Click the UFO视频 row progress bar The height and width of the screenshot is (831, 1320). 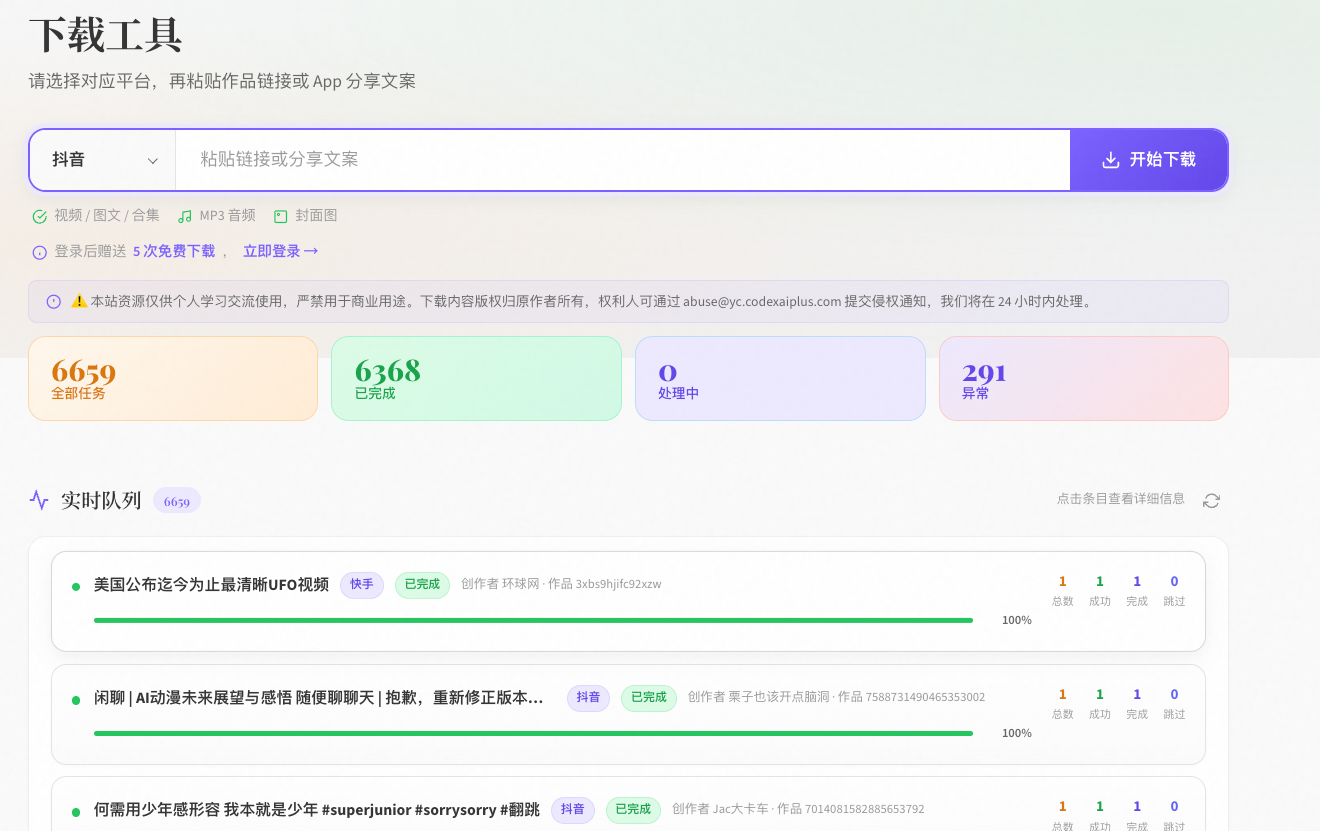(533, 620)
